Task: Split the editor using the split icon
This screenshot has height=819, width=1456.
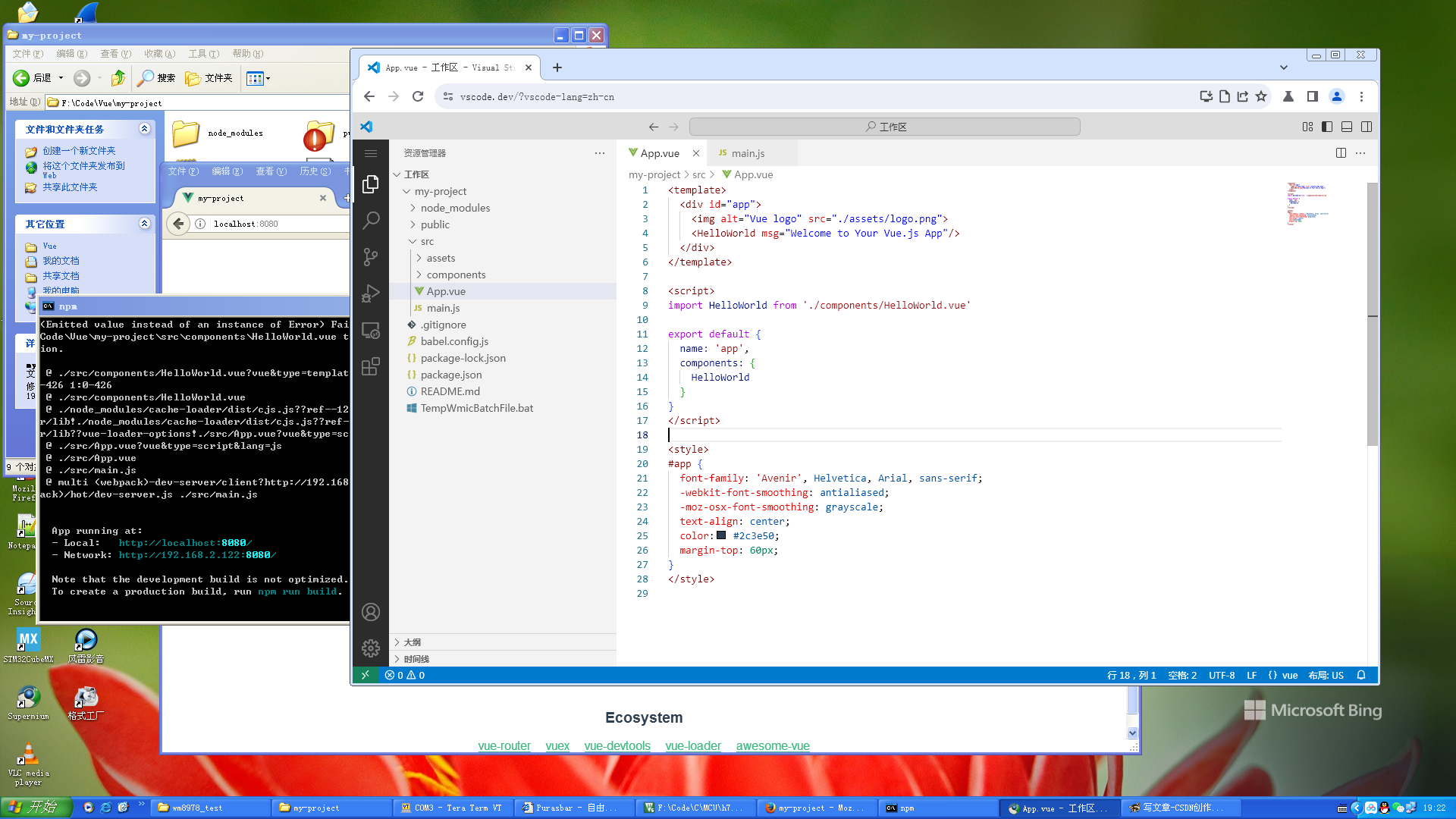Action: pyautogui.click(x=1340, y=152)
